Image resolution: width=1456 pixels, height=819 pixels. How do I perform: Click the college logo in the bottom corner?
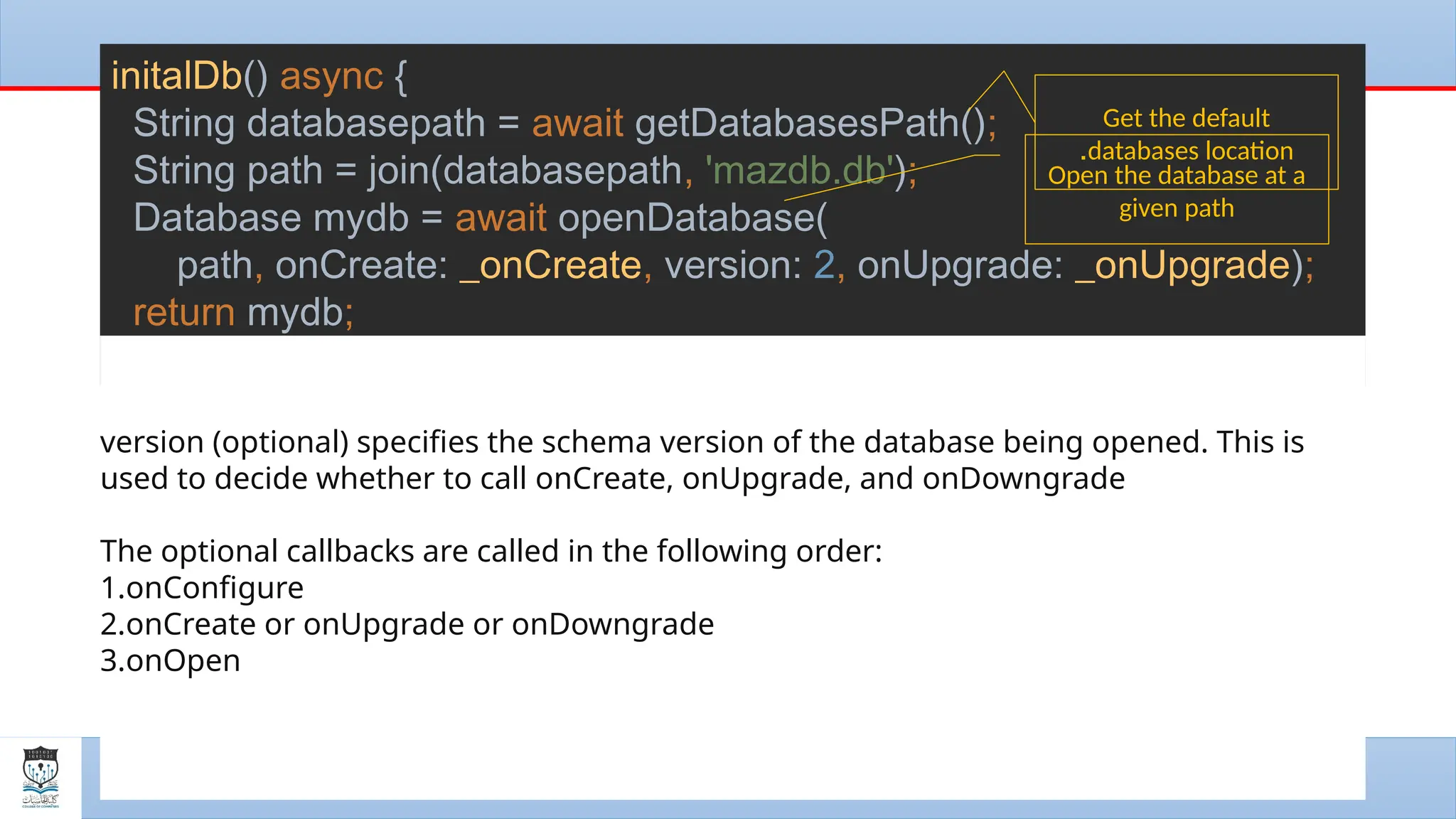41,778
